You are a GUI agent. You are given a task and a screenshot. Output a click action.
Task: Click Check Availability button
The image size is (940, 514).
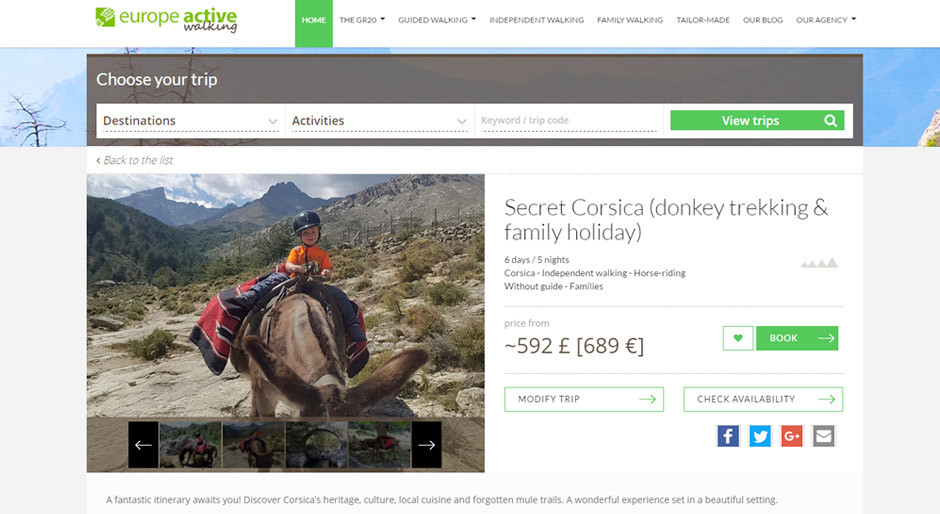(x=763, y=399)
